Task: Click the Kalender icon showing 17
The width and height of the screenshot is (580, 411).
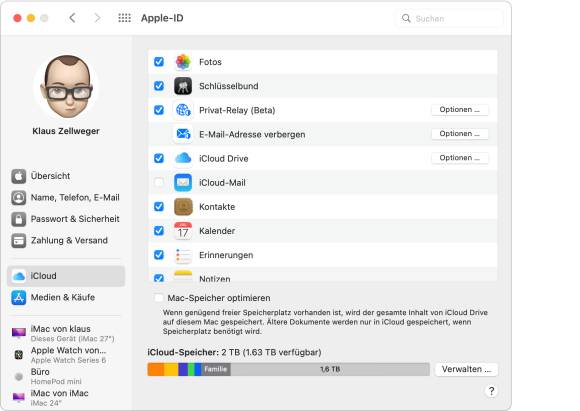Action: tap(183, 231)
